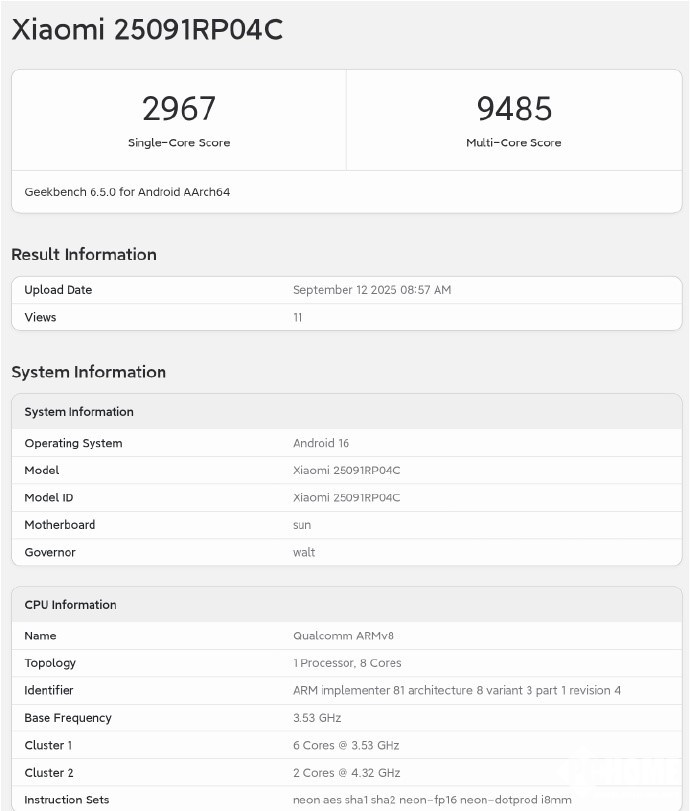This screenshot has height=811, width=690.
Task: Select the neon aes sha1 sha2 instruction sets value
Action: [432, 800]
